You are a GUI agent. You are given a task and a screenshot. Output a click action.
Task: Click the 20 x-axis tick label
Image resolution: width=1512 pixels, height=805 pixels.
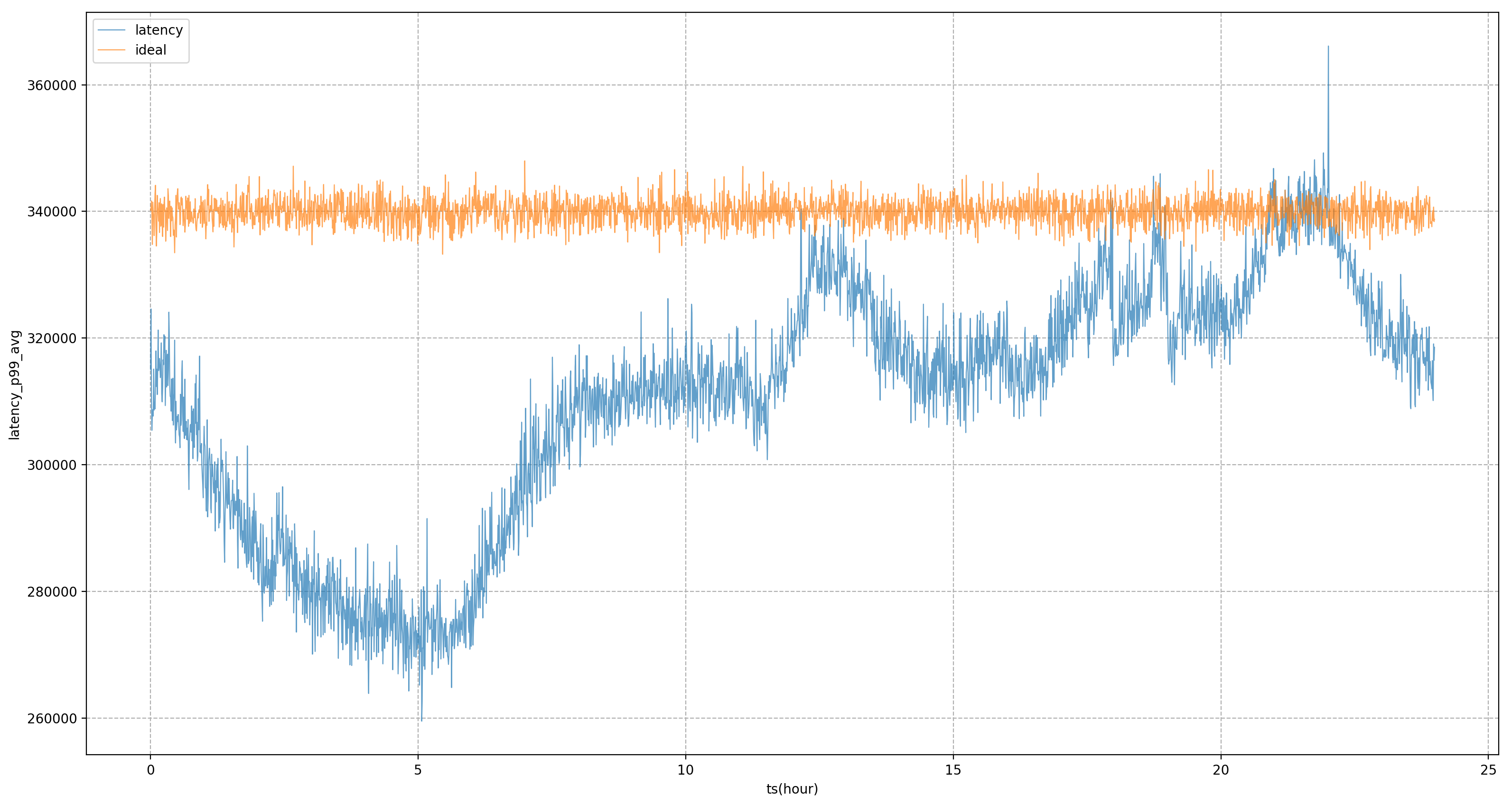pyautogui.click(x=1221, y=770)
